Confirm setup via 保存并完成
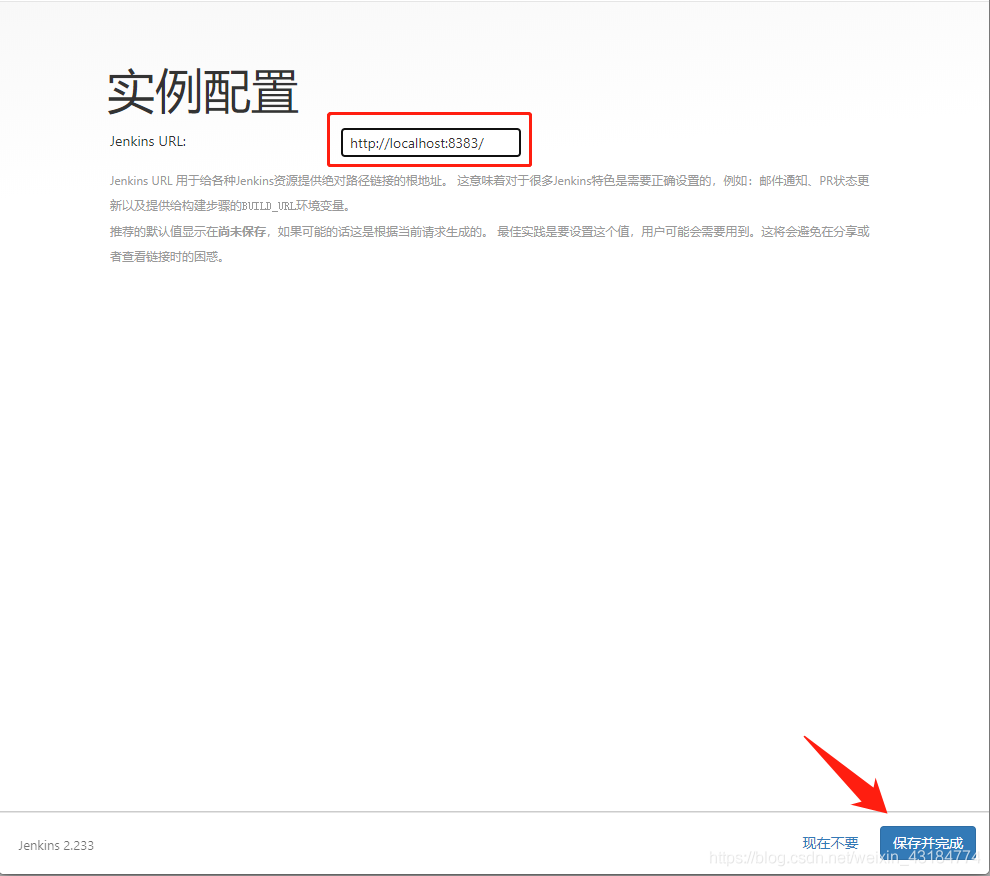 point(928,843)
